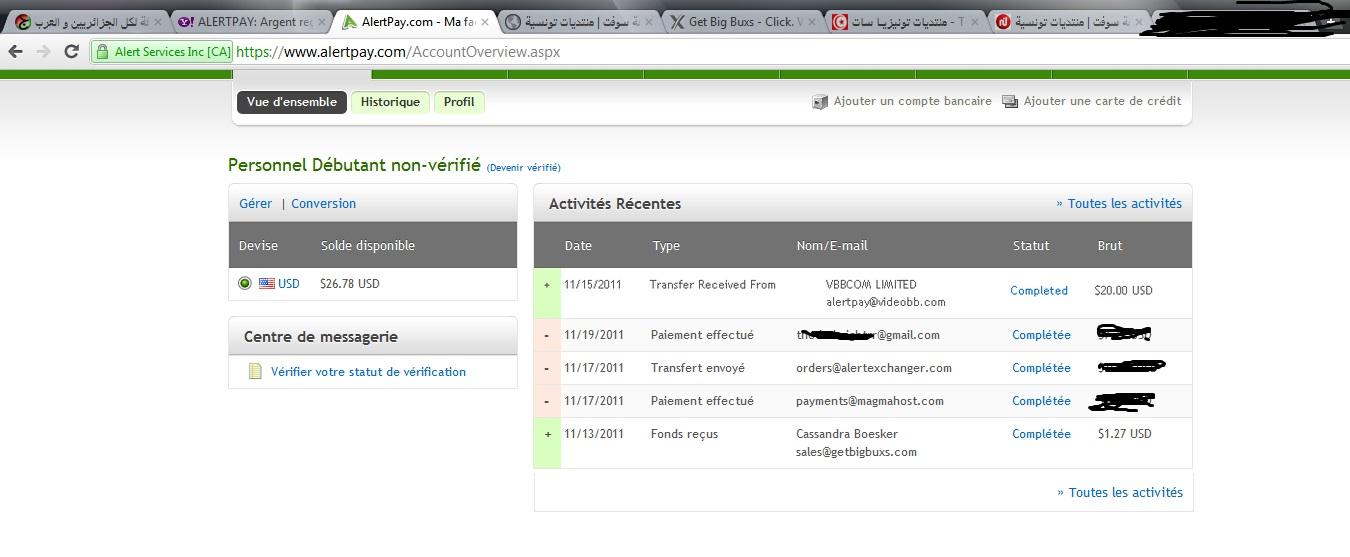Image resolution: width=1350 pixels, height=557 pixels.
Task: Click orders@alertexchanger.com email text
Action: click(x=874, y=368)
